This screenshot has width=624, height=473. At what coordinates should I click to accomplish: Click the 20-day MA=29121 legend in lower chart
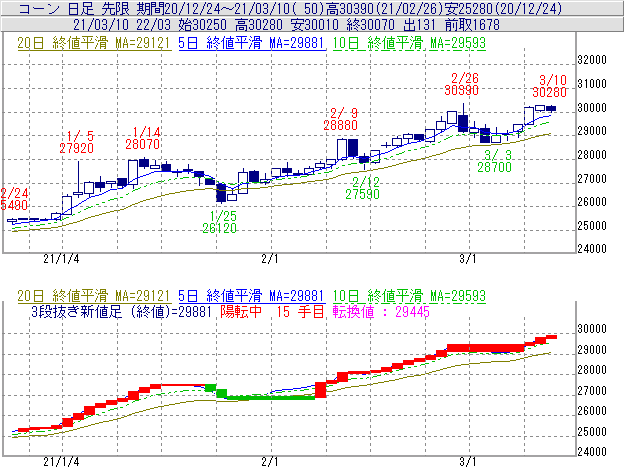click(x=94, y=296)
